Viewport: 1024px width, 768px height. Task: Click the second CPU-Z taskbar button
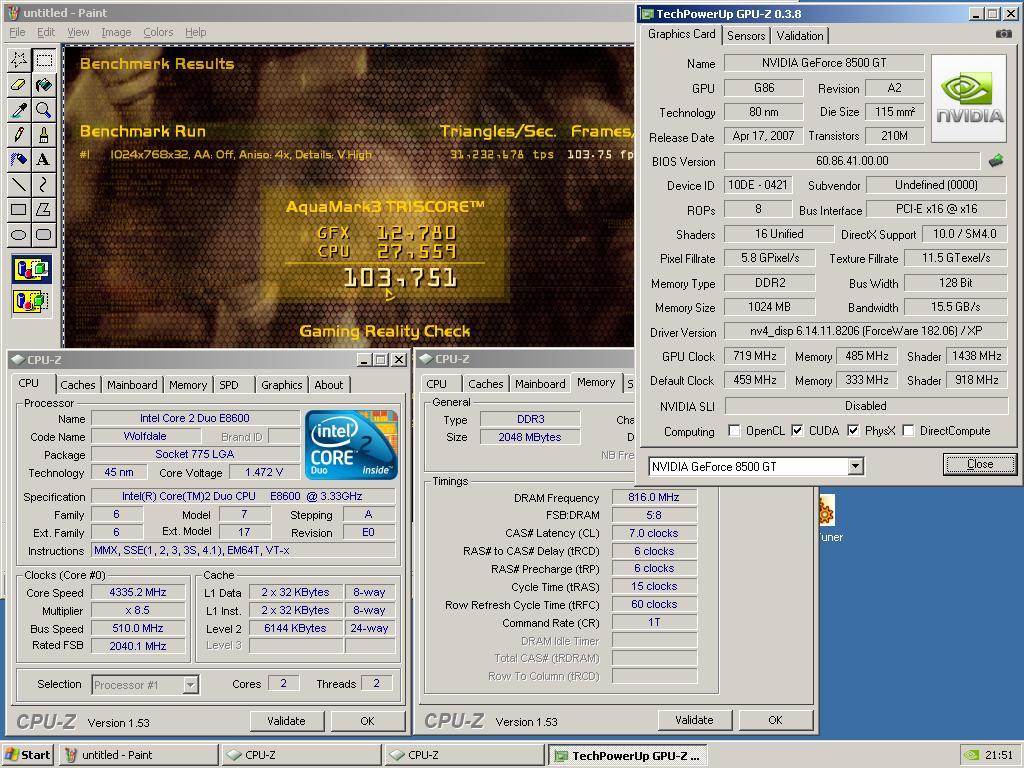click(x=464, y=755)
